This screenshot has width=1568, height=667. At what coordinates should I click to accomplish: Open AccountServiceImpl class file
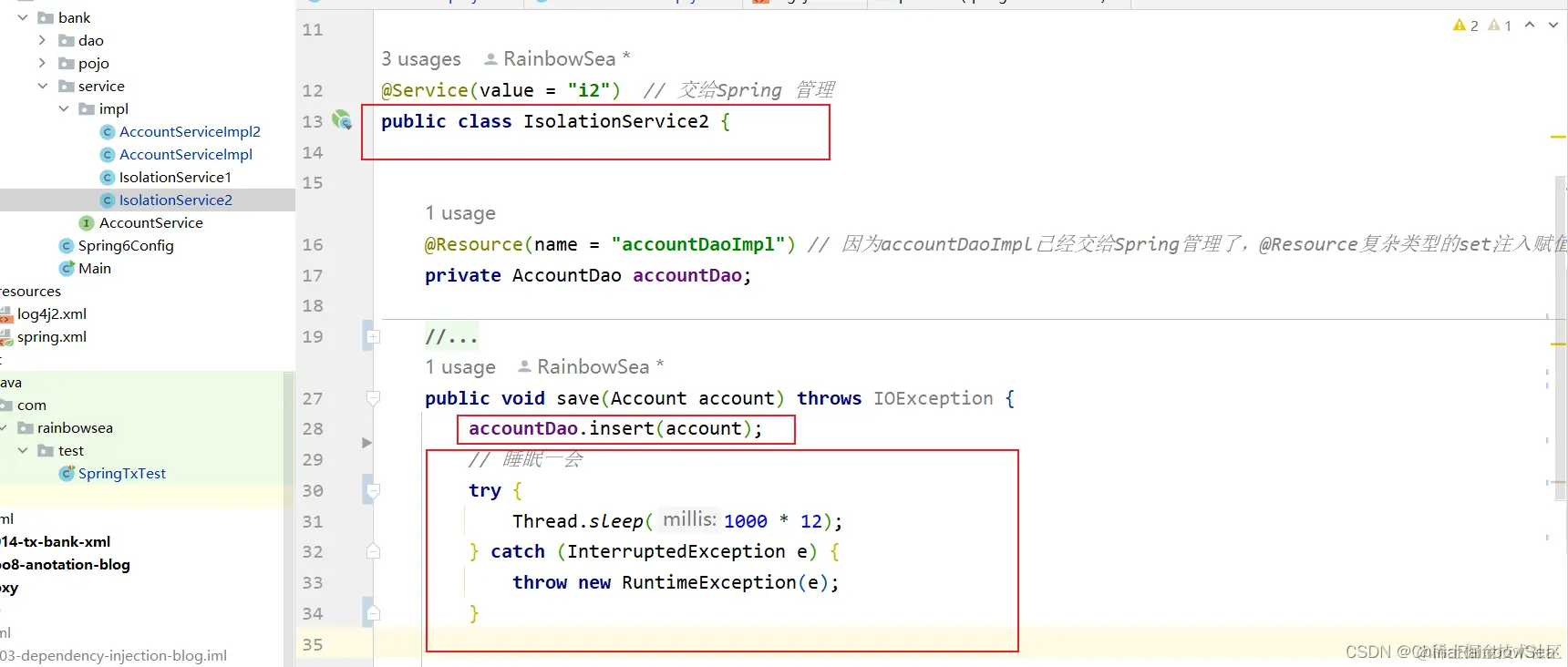186,154
